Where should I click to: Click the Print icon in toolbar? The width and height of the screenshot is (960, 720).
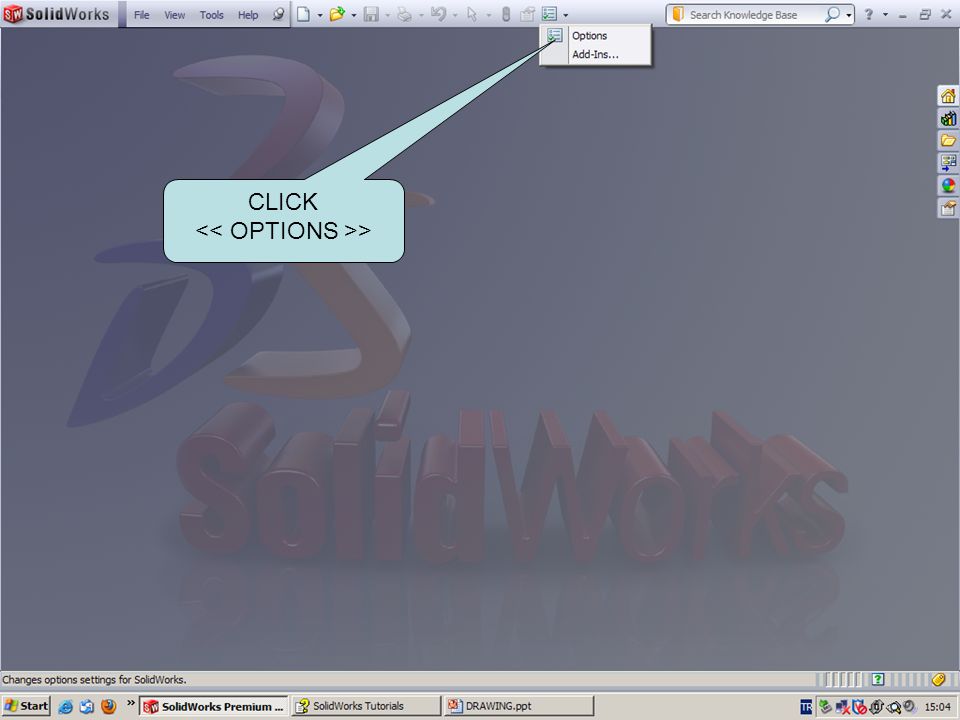coord(404,14)
